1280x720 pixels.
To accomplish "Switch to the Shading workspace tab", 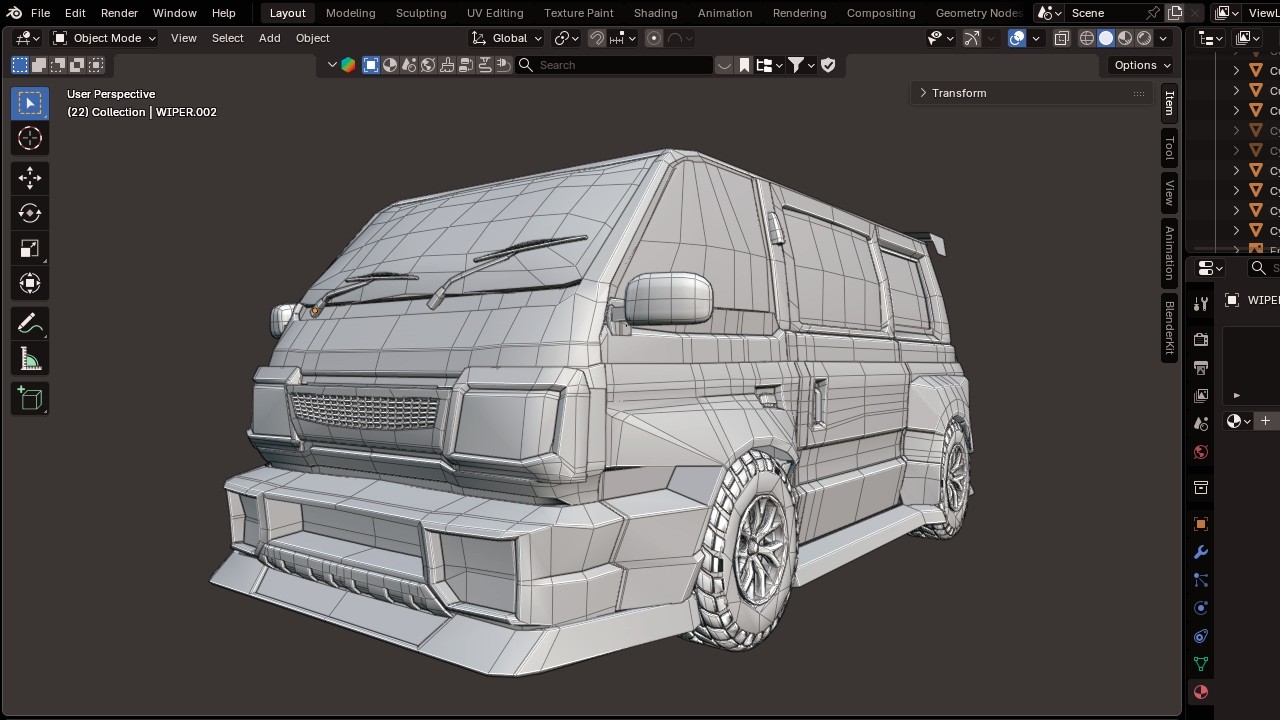I will (x=655, y=13).
